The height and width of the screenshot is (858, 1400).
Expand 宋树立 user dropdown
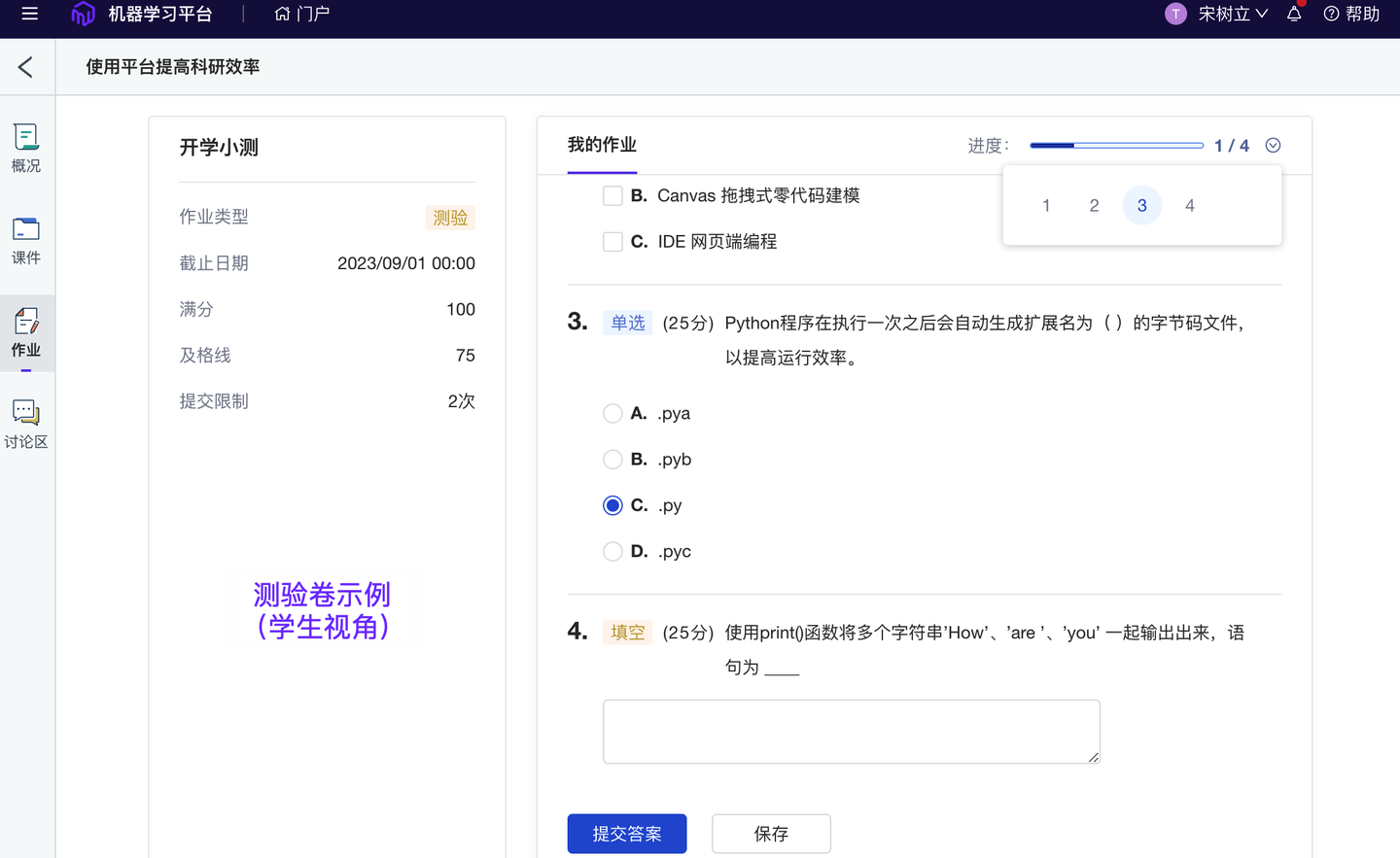click(x=1233, y=14)
